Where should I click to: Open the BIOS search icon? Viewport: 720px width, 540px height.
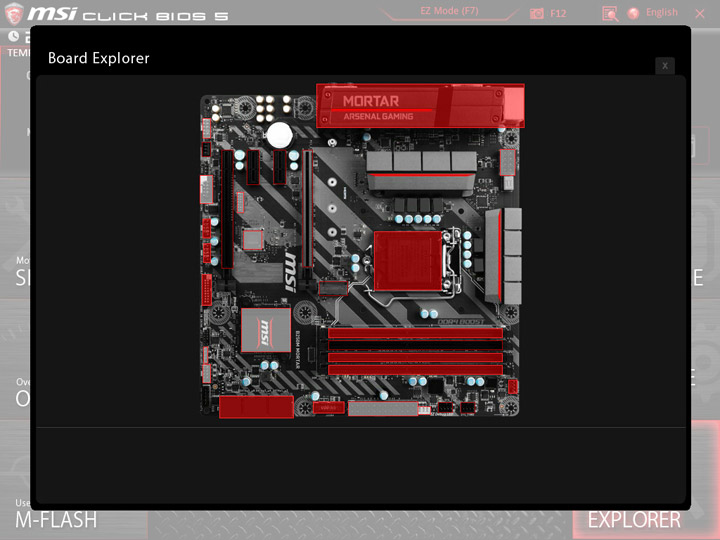click(x=610, y=14)
